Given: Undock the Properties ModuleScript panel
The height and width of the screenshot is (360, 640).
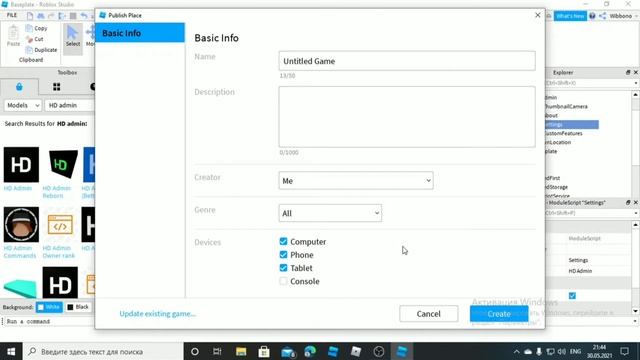Looking at the screenshot, I should (628, 202).
